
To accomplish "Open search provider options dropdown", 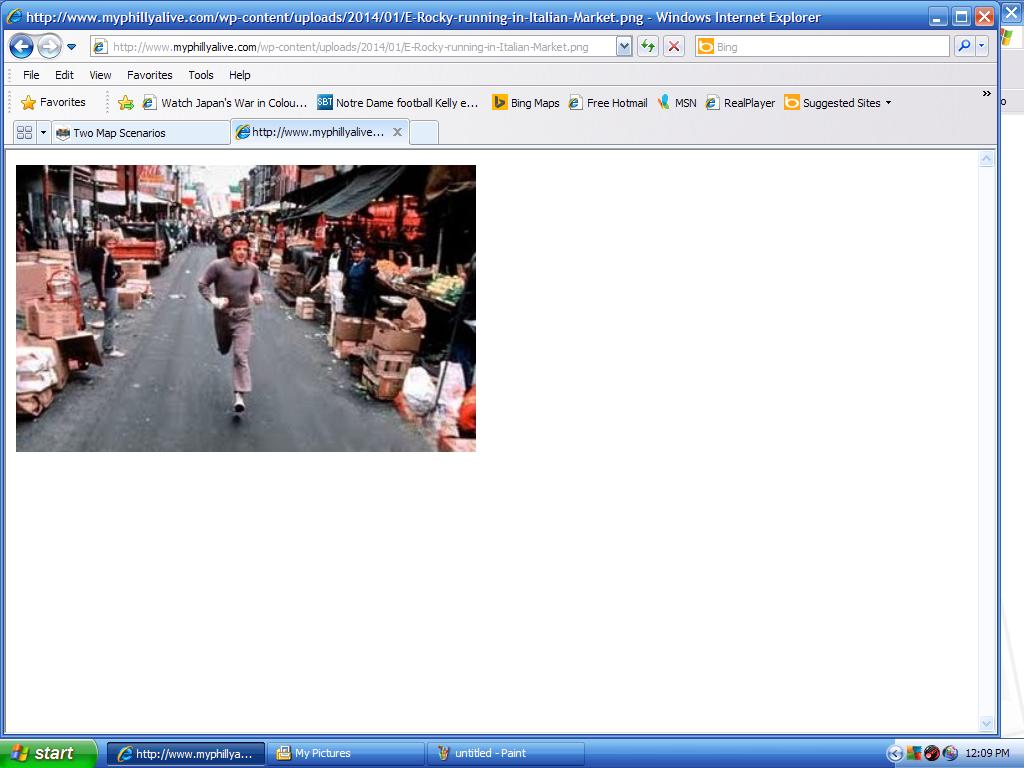I will point(981,46).
